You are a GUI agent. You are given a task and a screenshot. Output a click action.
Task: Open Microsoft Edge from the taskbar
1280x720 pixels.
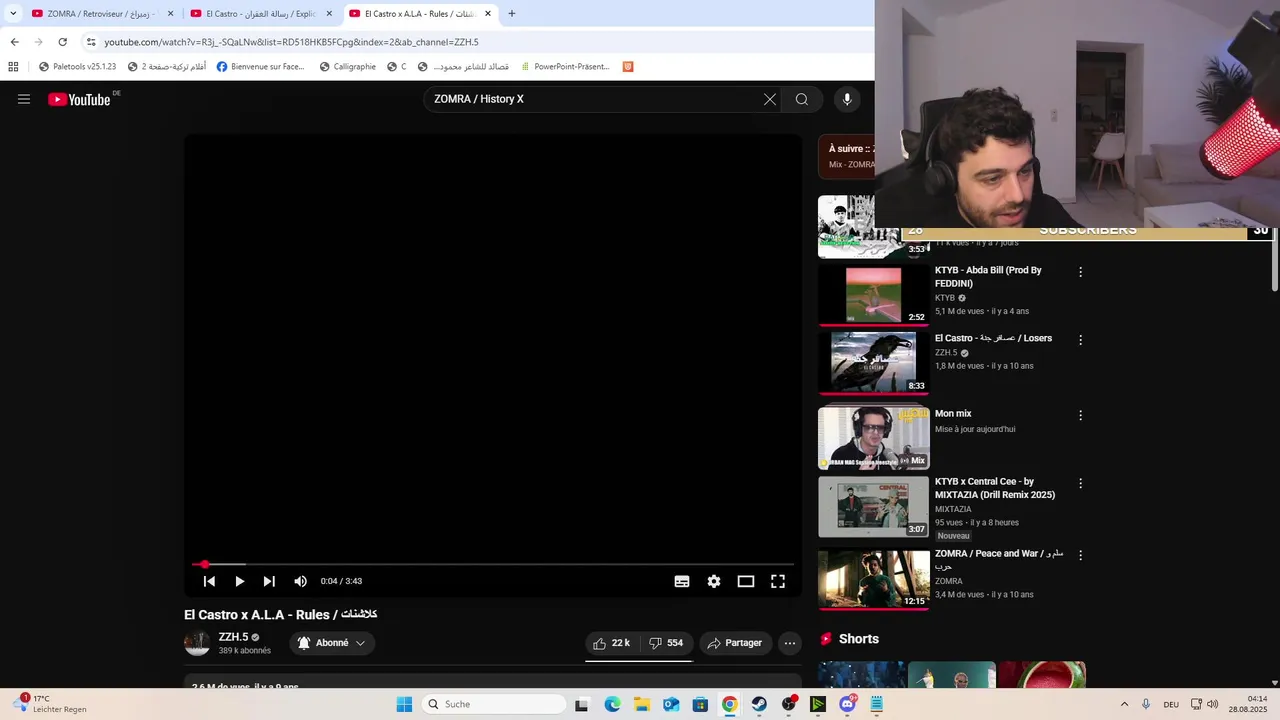612,704
